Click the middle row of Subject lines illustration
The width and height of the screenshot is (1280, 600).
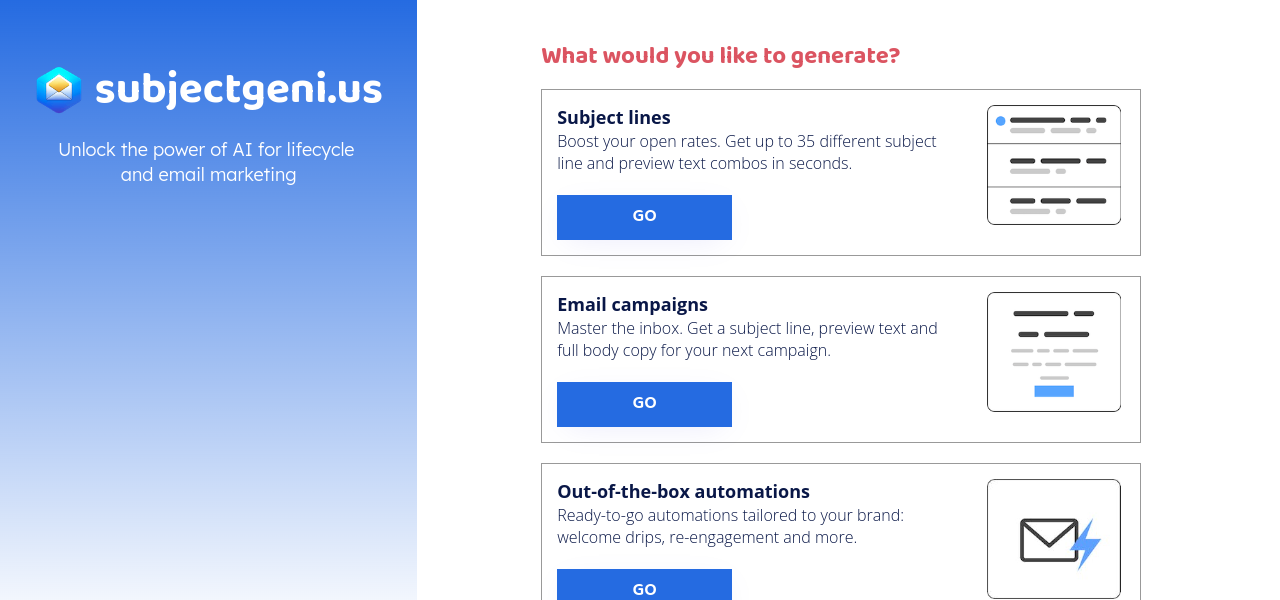point(1053,165)
